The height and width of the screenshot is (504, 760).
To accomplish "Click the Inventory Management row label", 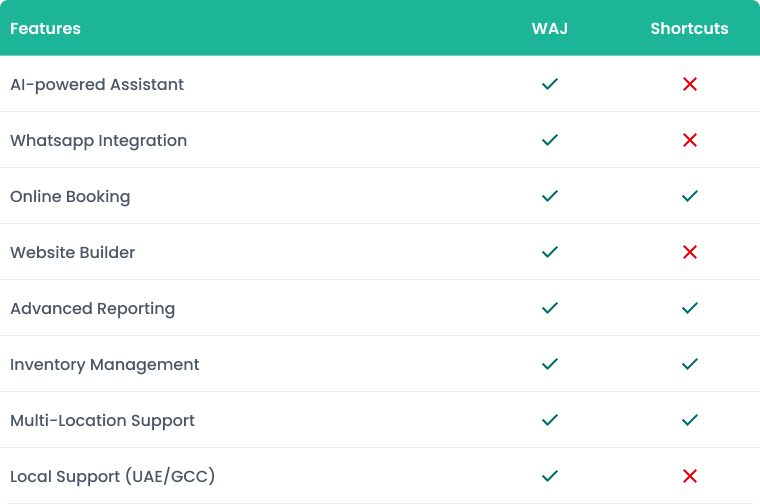I will tap(105, 364).
